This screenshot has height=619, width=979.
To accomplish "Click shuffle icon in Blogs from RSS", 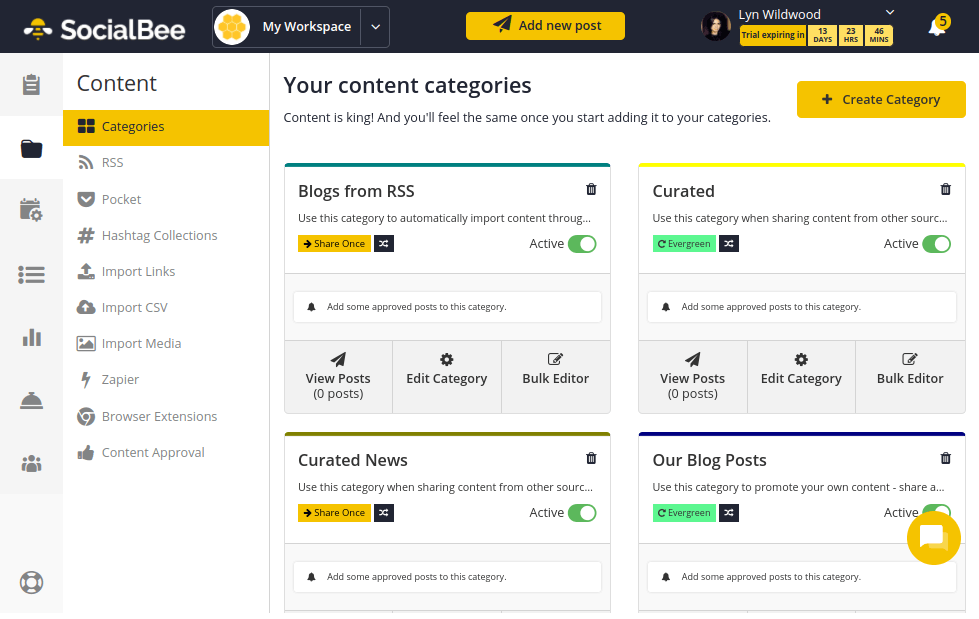I will [x=384, y=244].
